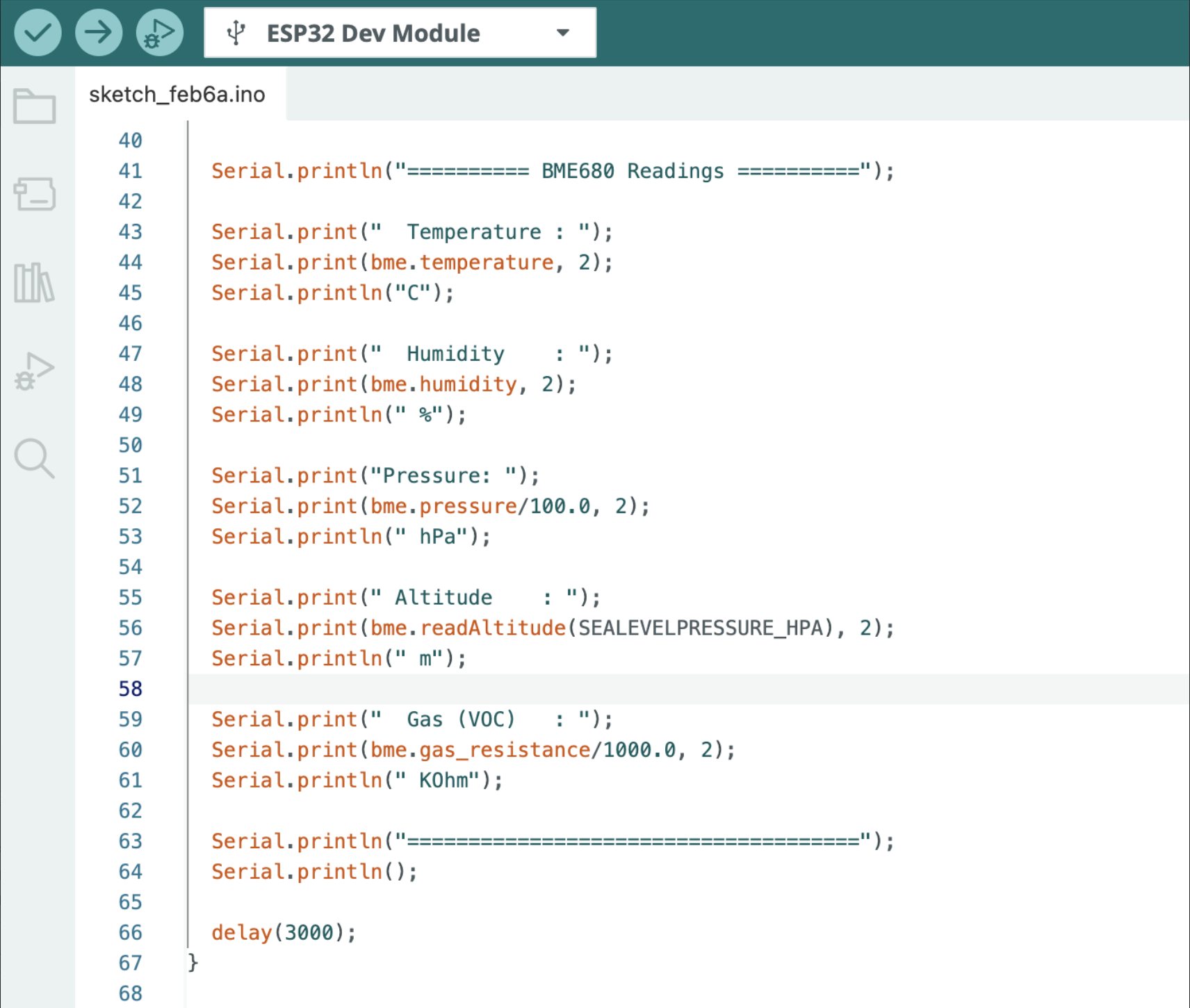Image resolution: width=1190 pixels, height=1008 pixels.
Task: Select the Debug icon in the sidebar
Action: click(35, 371)
